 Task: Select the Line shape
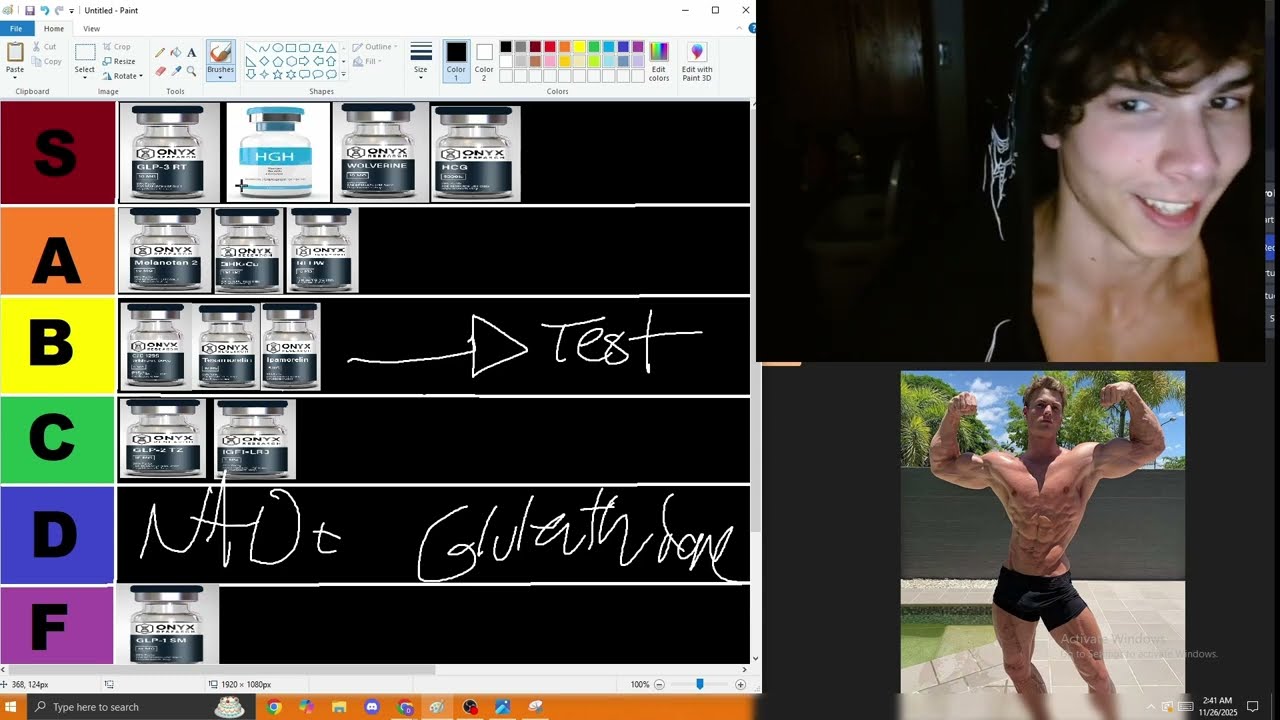251,47
